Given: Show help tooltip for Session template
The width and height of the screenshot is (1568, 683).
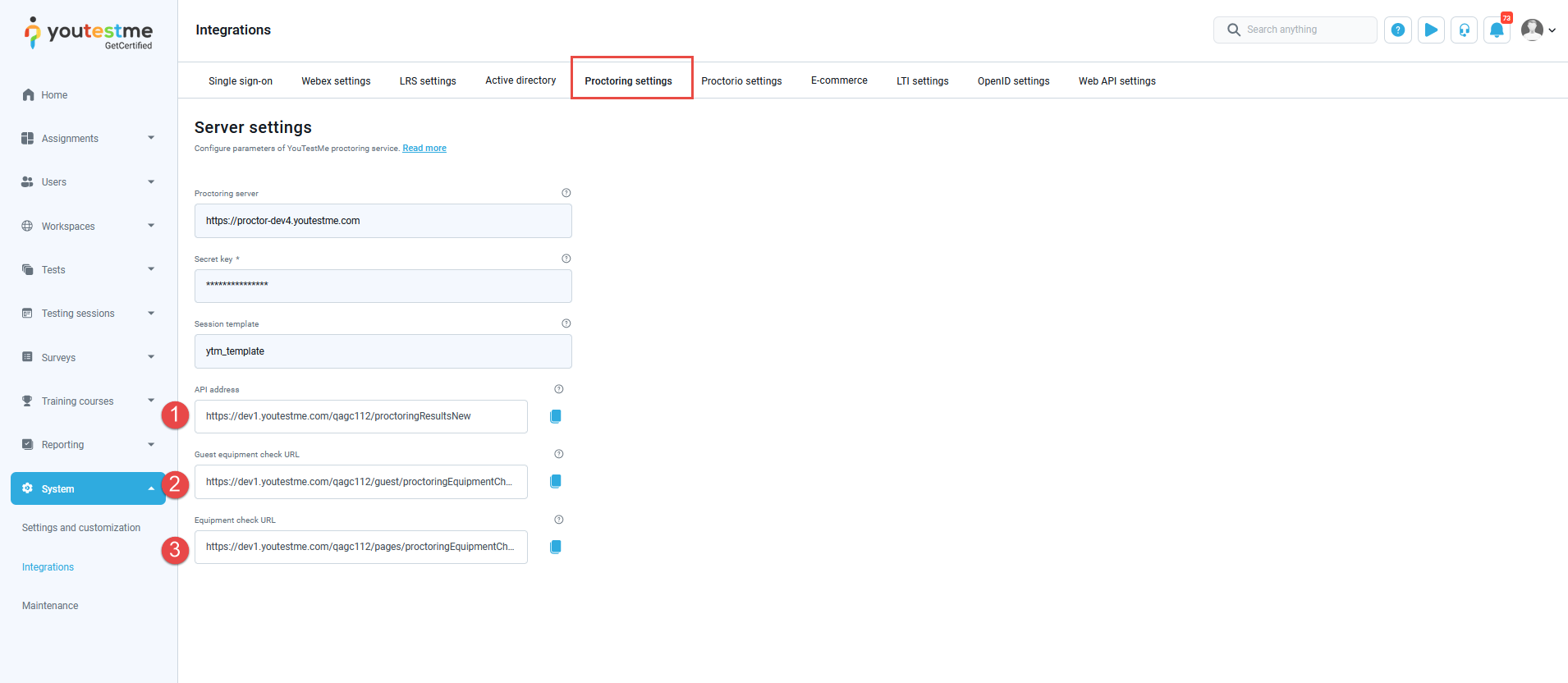Looking at the screenshot, I should (566, 323).
